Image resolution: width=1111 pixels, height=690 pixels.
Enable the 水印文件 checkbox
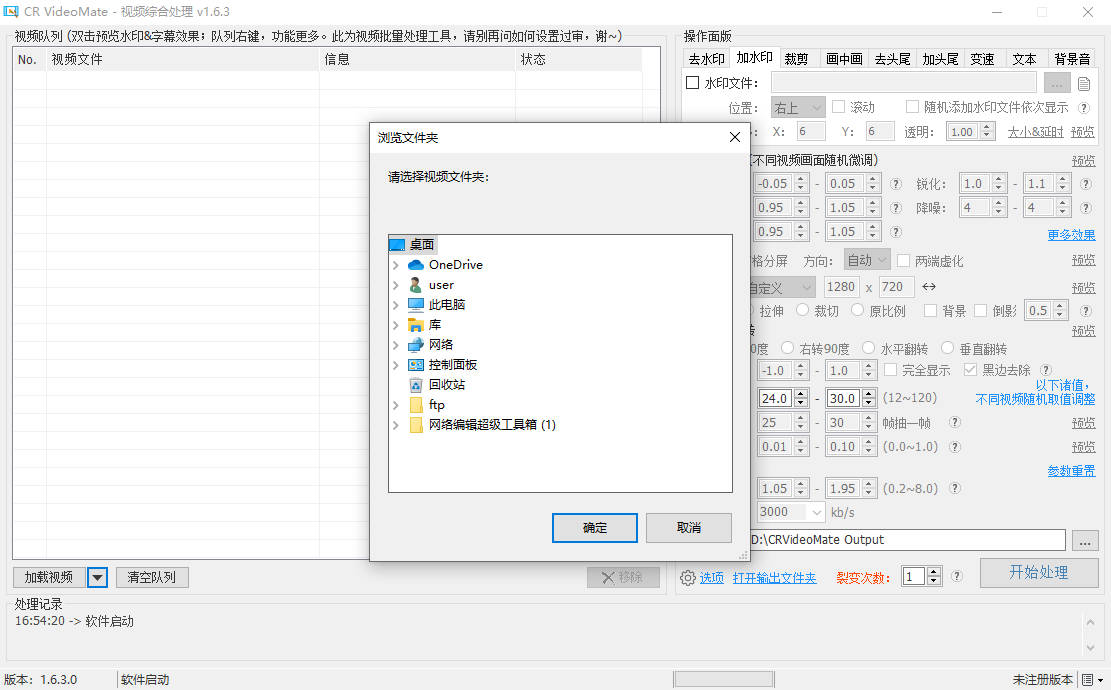[x=693, y=83]
